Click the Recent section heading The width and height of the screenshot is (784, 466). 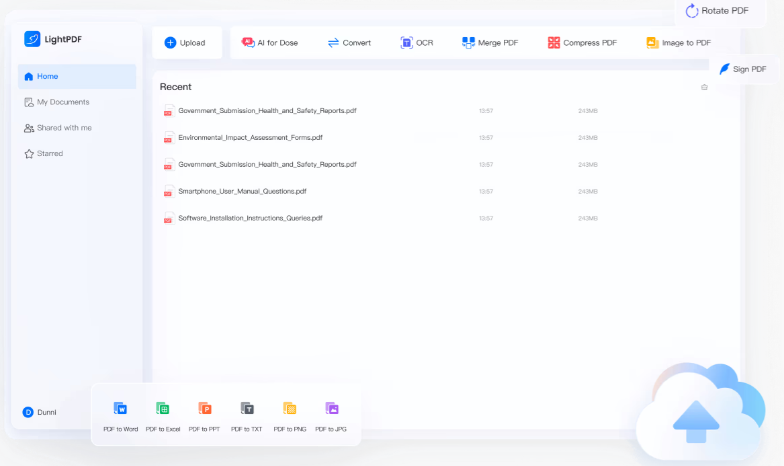pyautogui.click(x=176, y=86)
